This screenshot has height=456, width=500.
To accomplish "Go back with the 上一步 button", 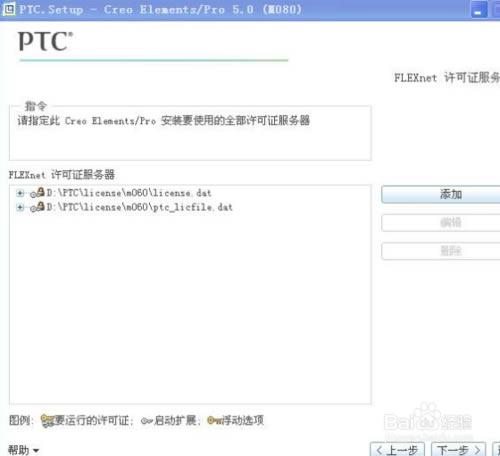I will [x=397, y=450].
